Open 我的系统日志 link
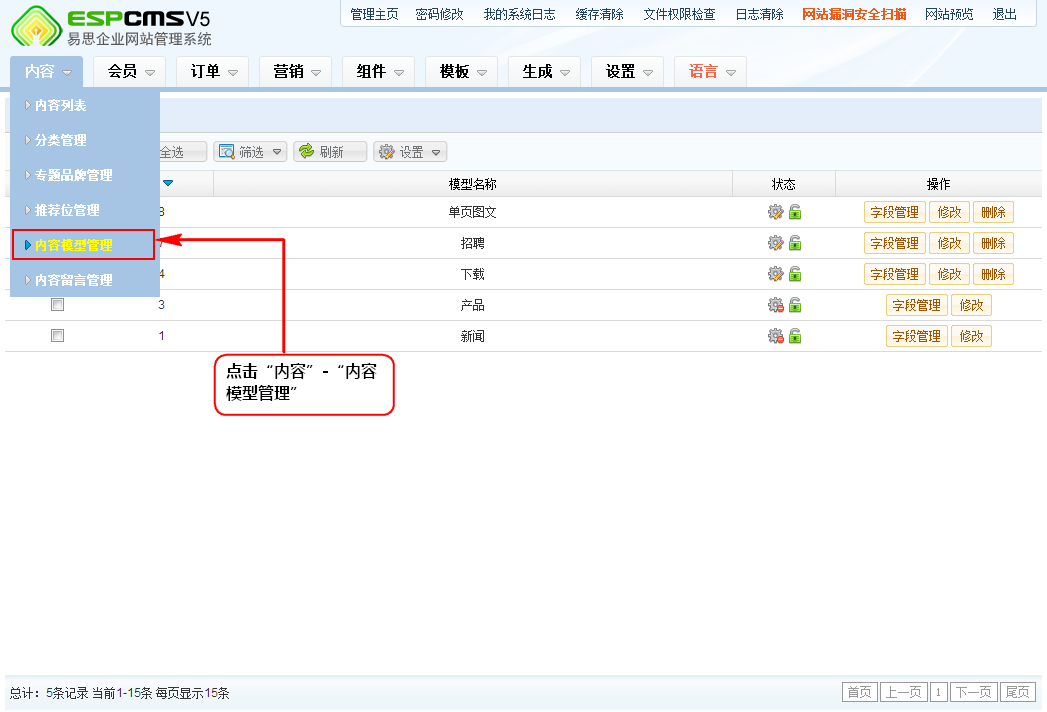The image size is (1047, 712). 519,14
